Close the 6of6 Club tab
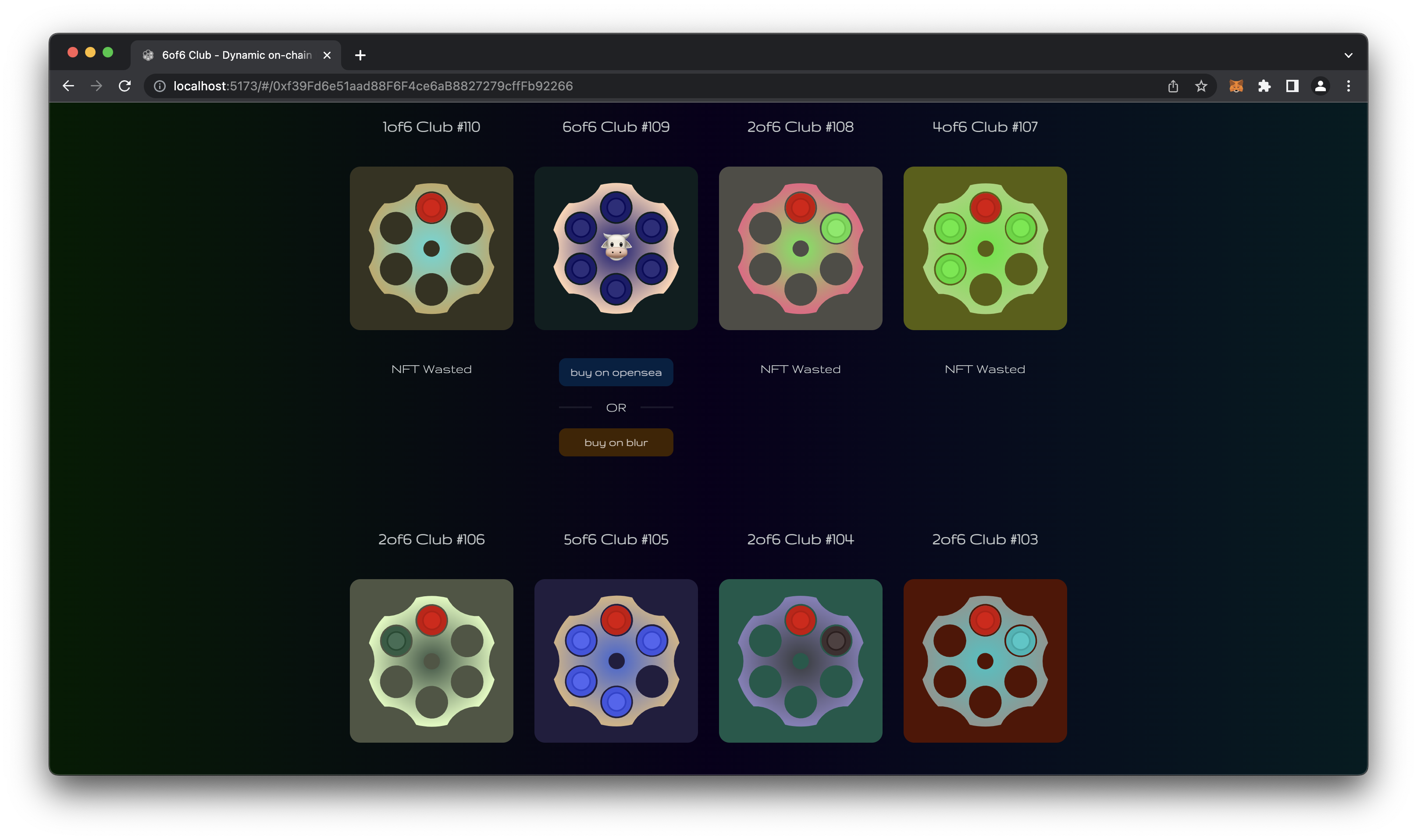1417x840 pixels. click(x=327, y=56)
